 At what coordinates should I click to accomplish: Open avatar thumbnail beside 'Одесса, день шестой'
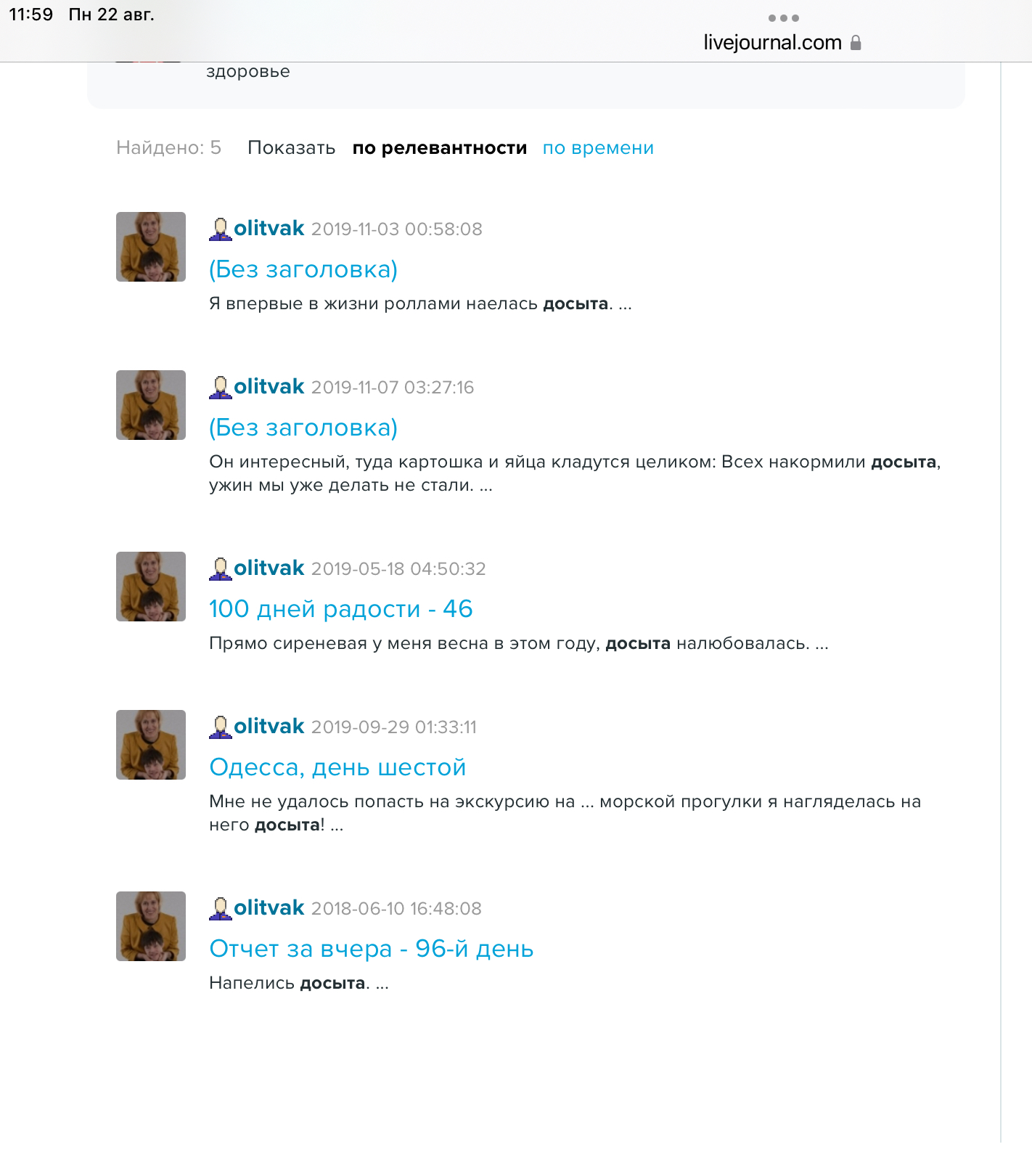[x=151, y=745]
